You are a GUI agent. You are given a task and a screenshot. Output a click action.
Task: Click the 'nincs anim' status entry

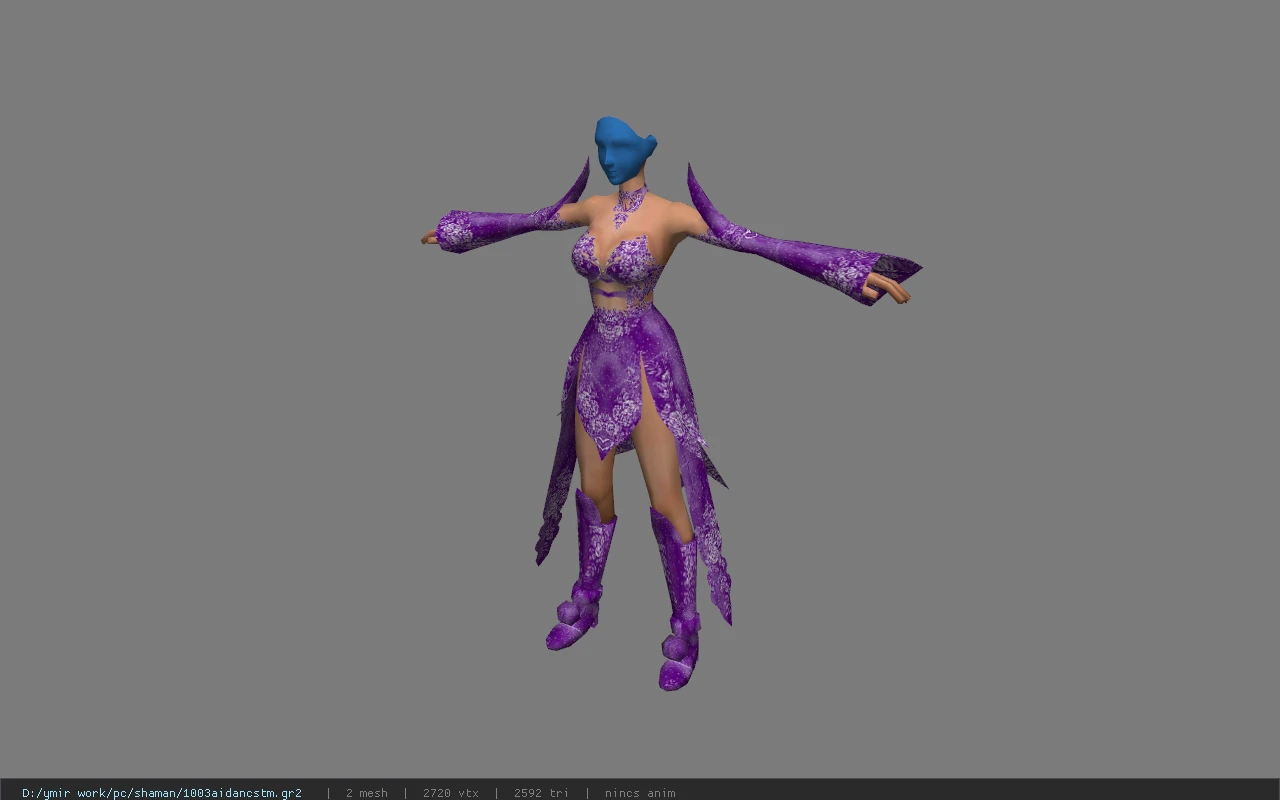(640, 793)
